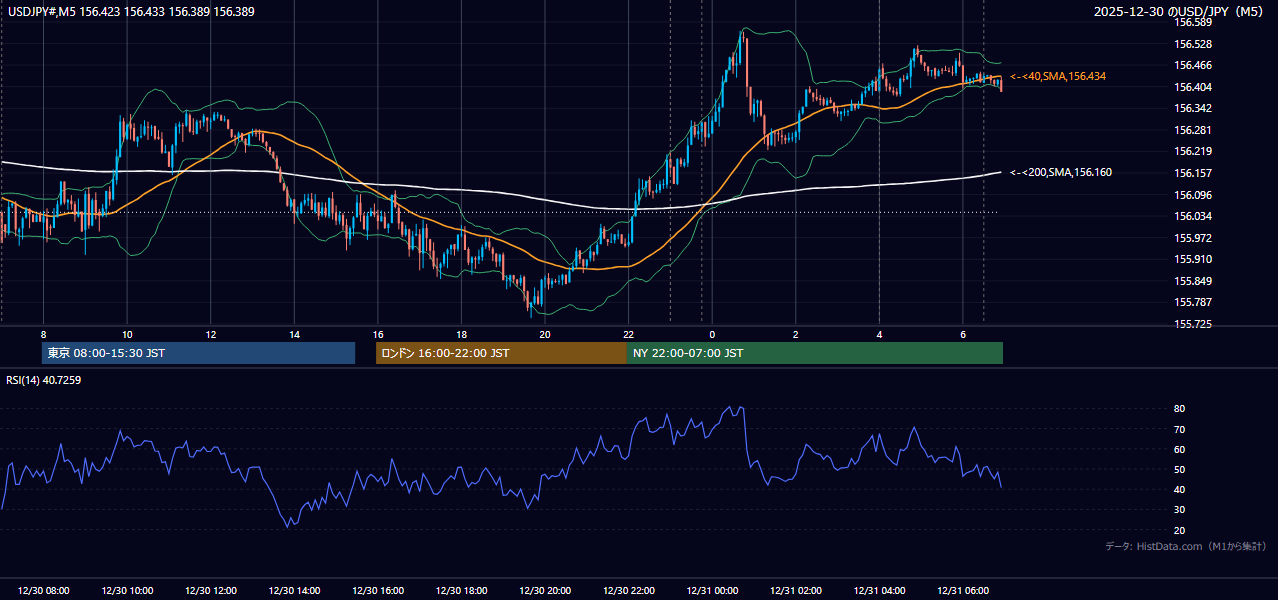Image resolution: width=1278 pixels, height=600 pixels.
Task: Click the 12/31 02:00 time label
Action: [x=796, y=591]
